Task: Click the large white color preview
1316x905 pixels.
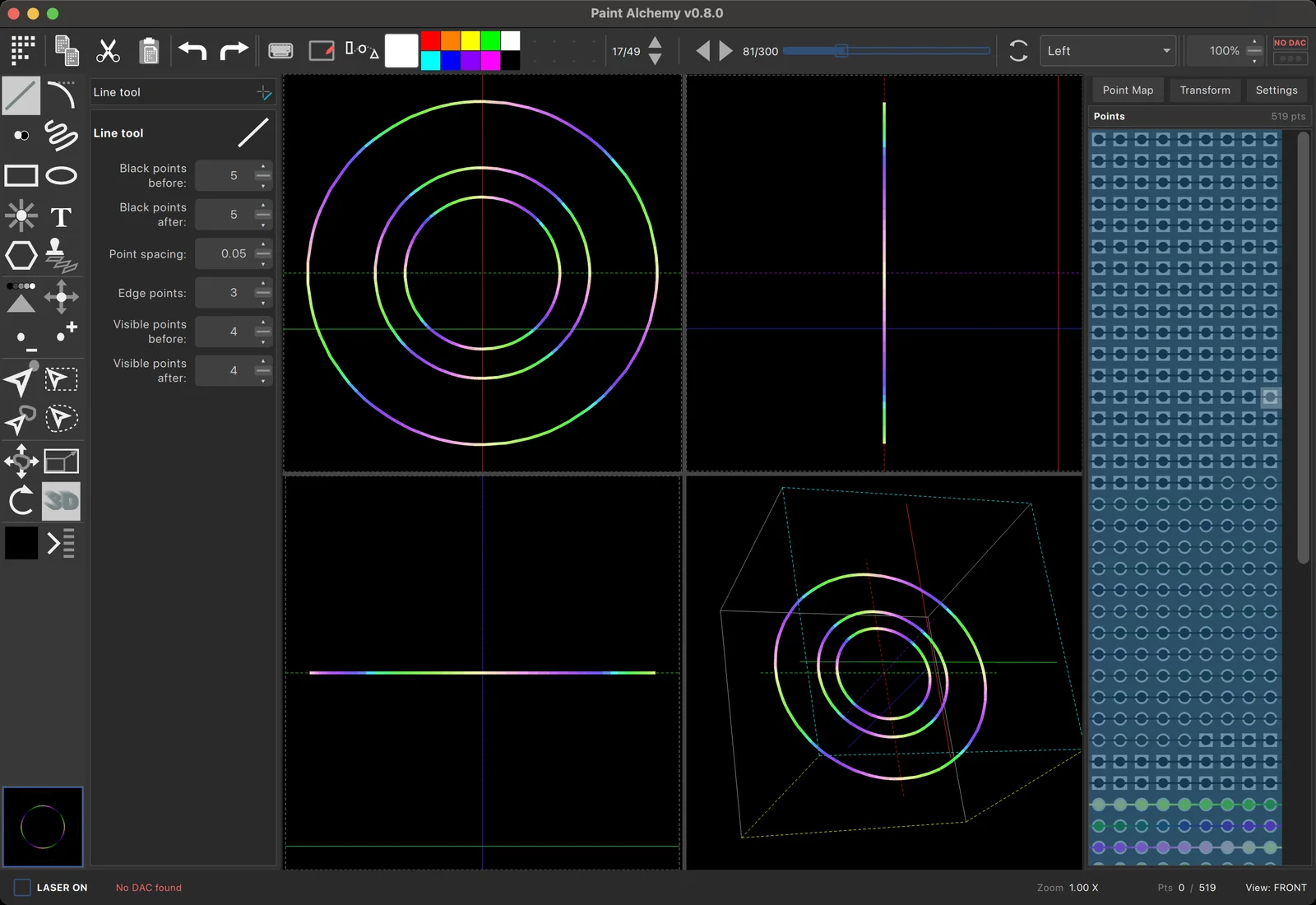Action: coord(401,51)
